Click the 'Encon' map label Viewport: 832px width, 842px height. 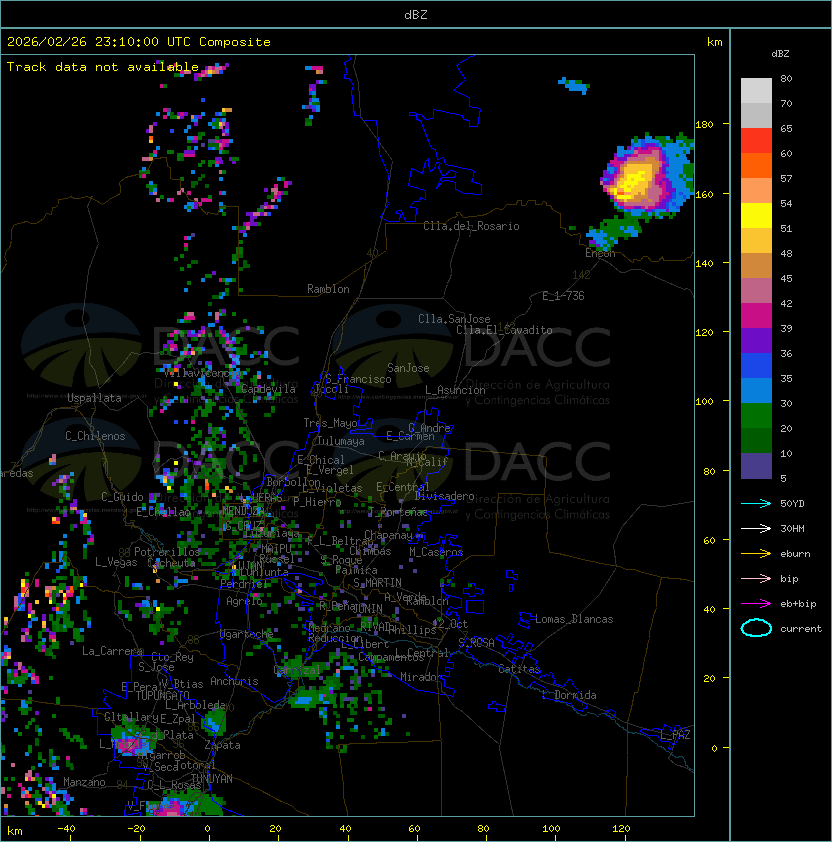click(600, 253)
